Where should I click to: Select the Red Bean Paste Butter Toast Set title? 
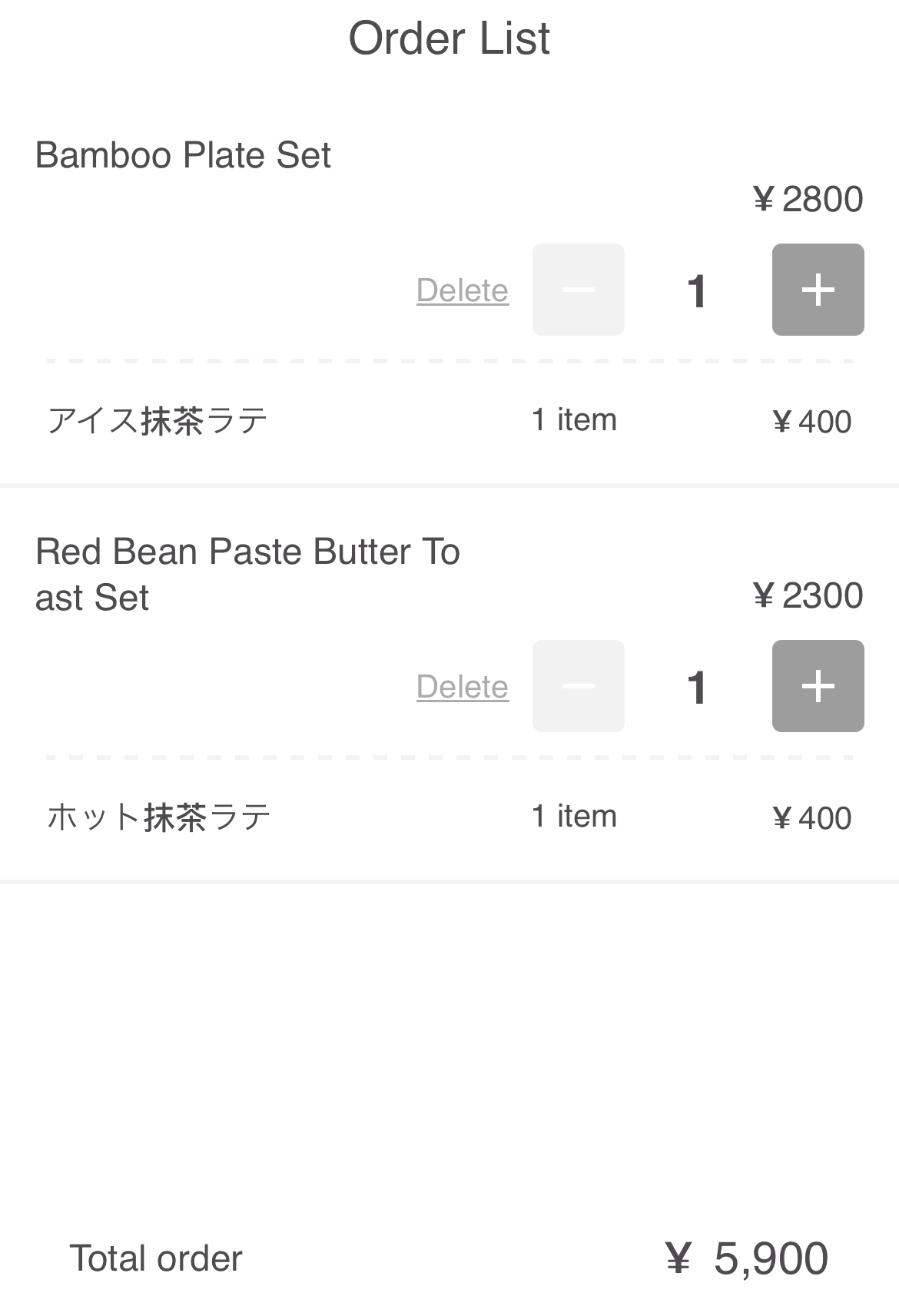click(247, 575)
